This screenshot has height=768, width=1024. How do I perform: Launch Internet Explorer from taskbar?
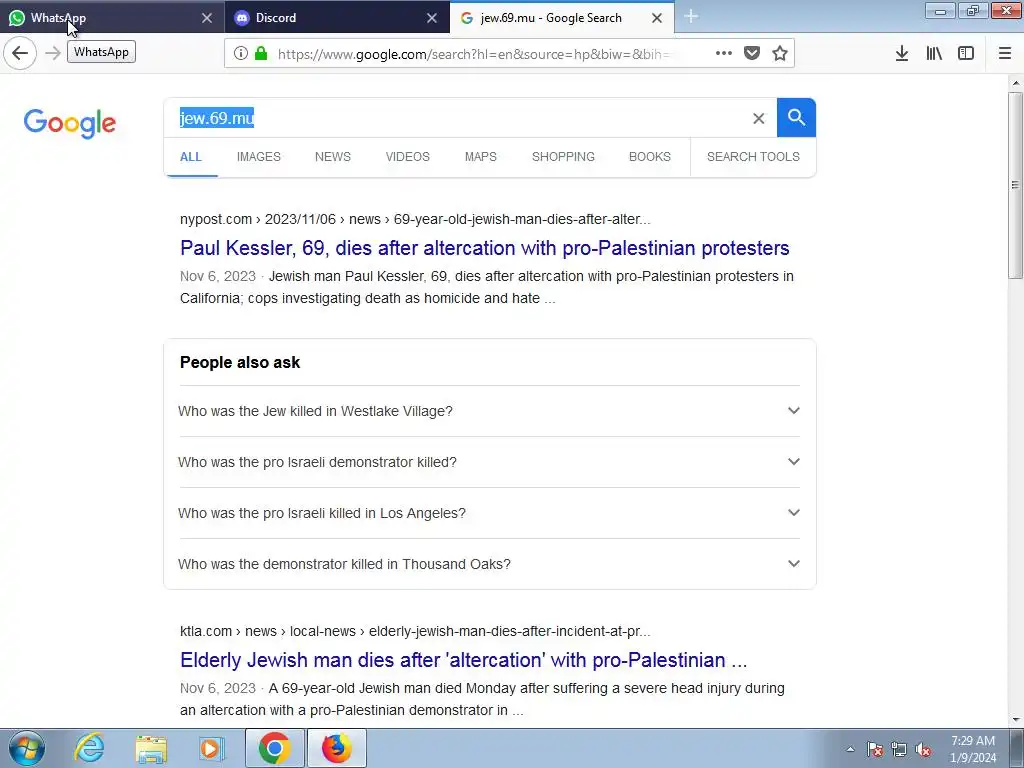click(x=89, y=748)
